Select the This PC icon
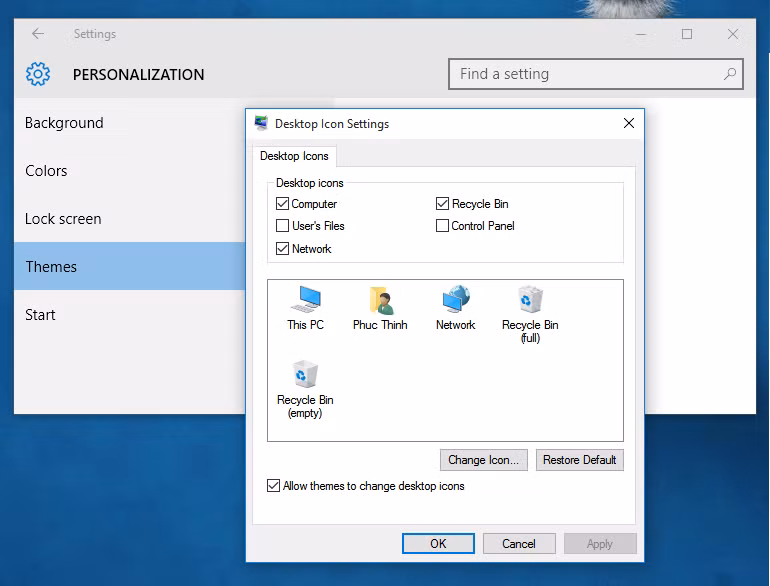This screenshot has width=770, height=586. coord(305,300)
